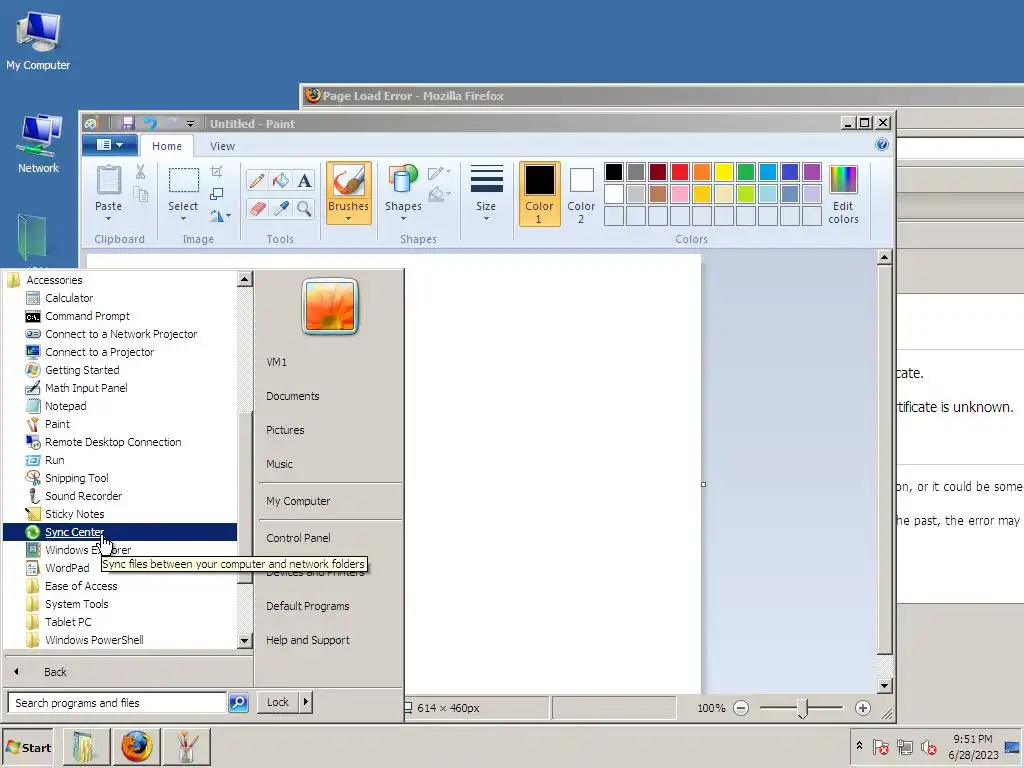Pick the yellow color swatch

coord(724,172)
